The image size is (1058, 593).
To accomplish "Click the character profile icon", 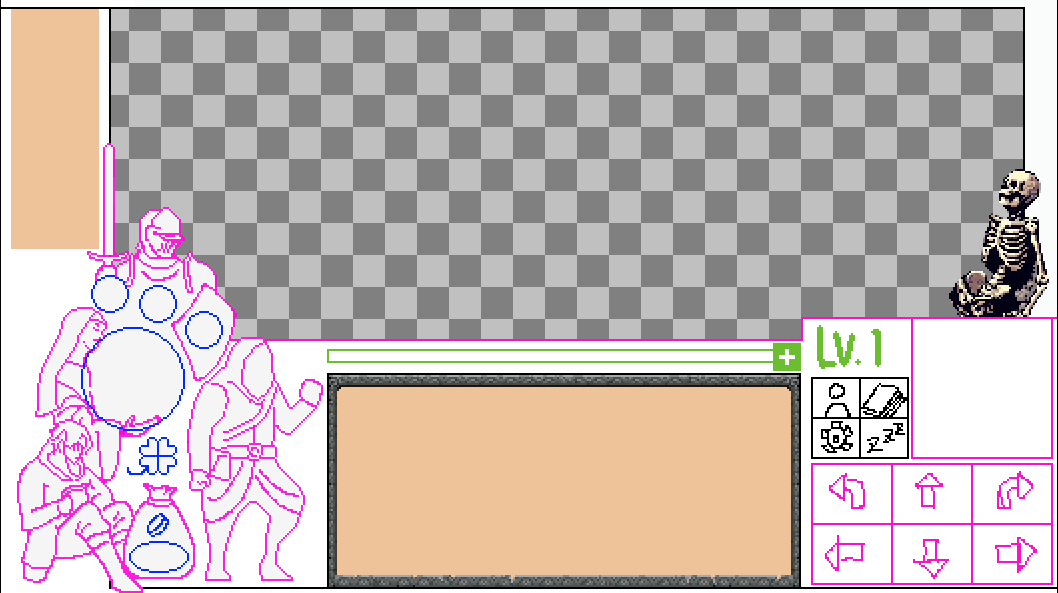I will 835,398.
